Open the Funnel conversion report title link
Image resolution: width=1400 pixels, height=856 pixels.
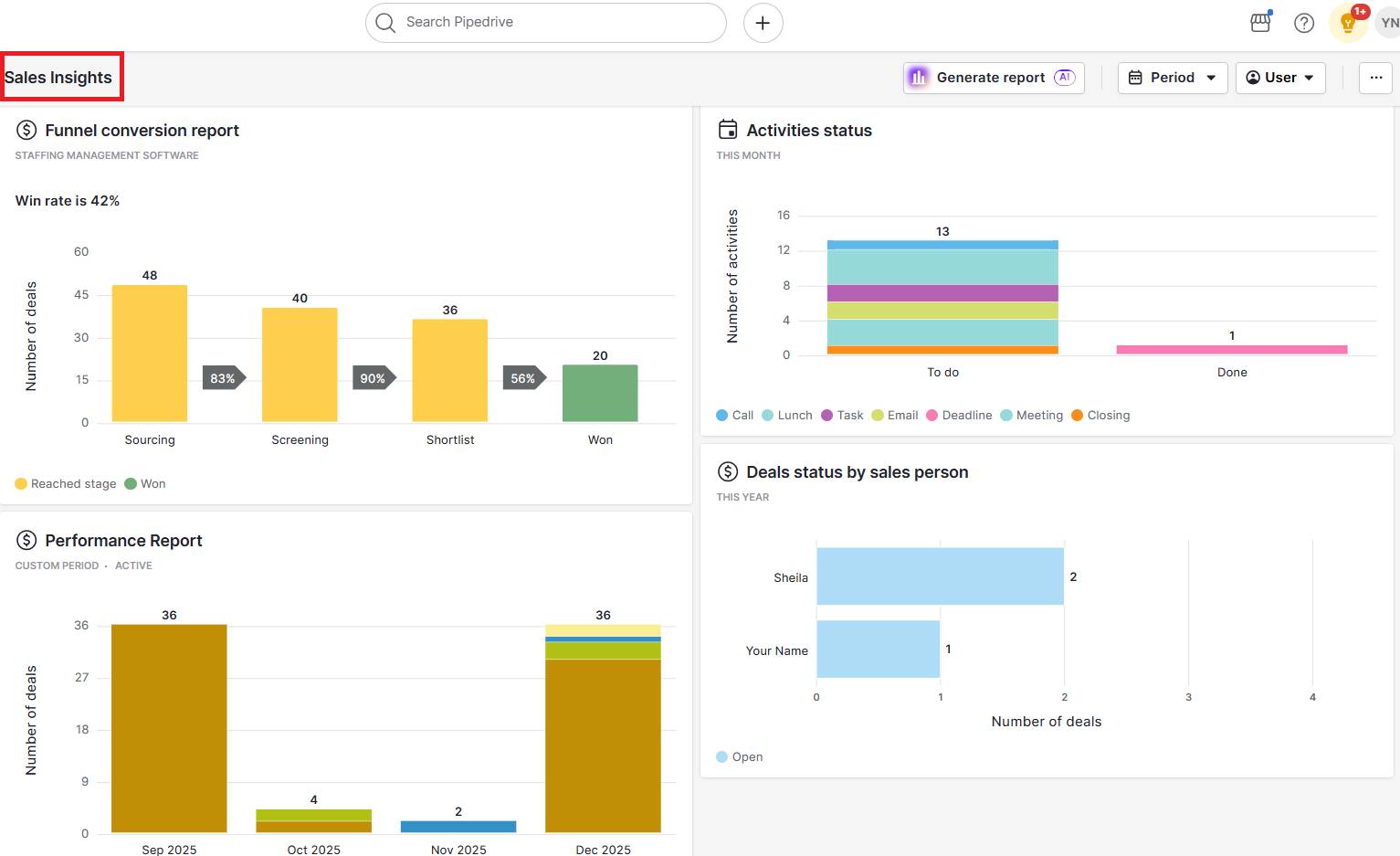(142, 130)
